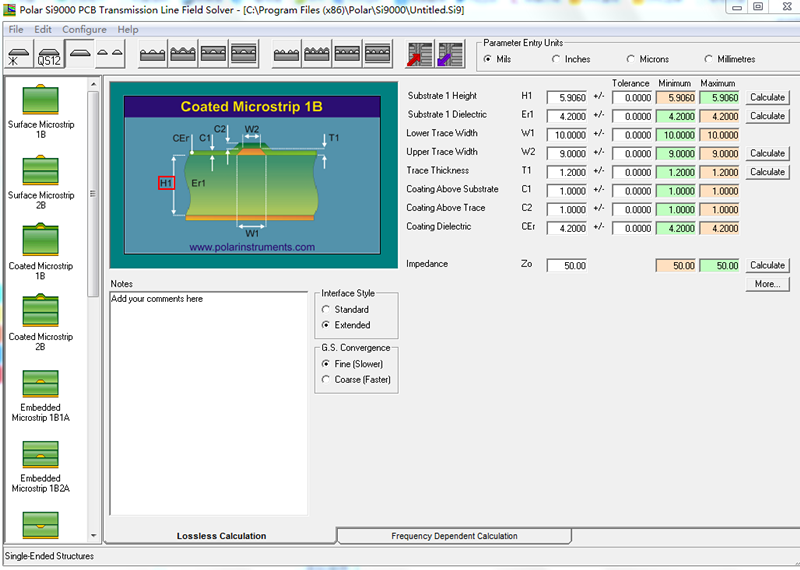Select the single-trace surface coplanar toolbar icon
Image resolution: width=800 pixels, height=570 pixels.
(153, 54)
